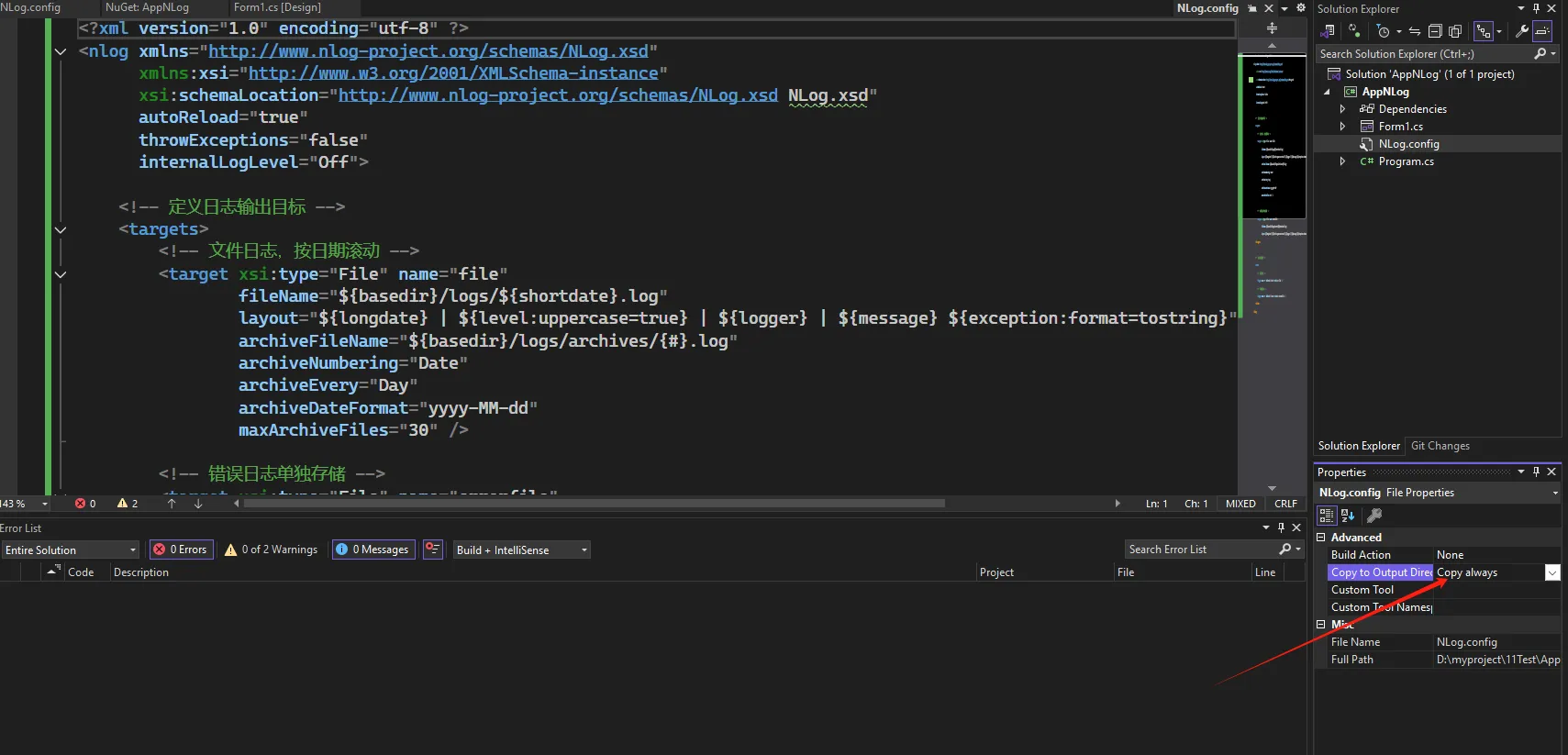Open the NuGet: AppNLog document tab
This screenshot has height=755, width=1568.
click(147, 7)
